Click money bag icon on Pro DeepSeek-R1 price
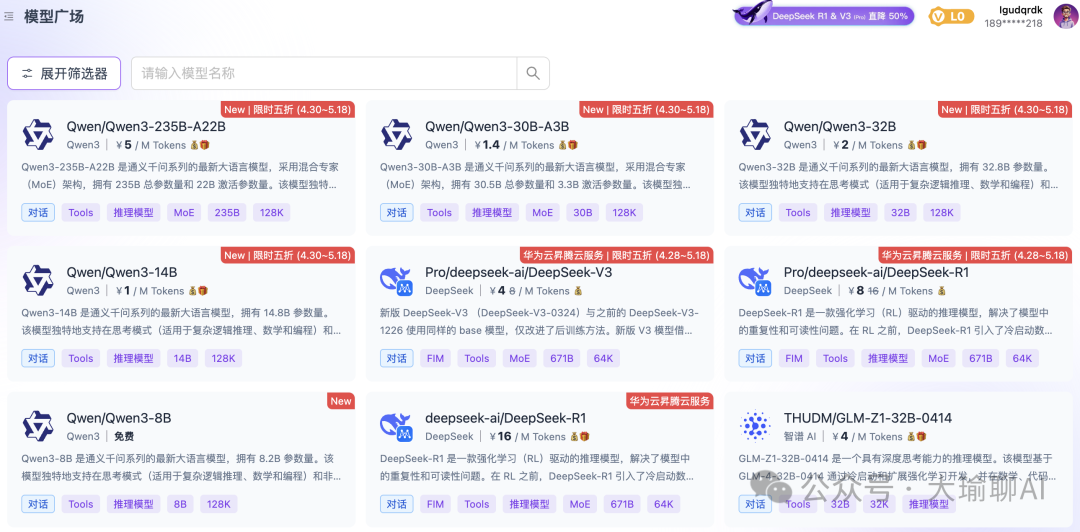The image size is (1080, 532). point(942,291)
